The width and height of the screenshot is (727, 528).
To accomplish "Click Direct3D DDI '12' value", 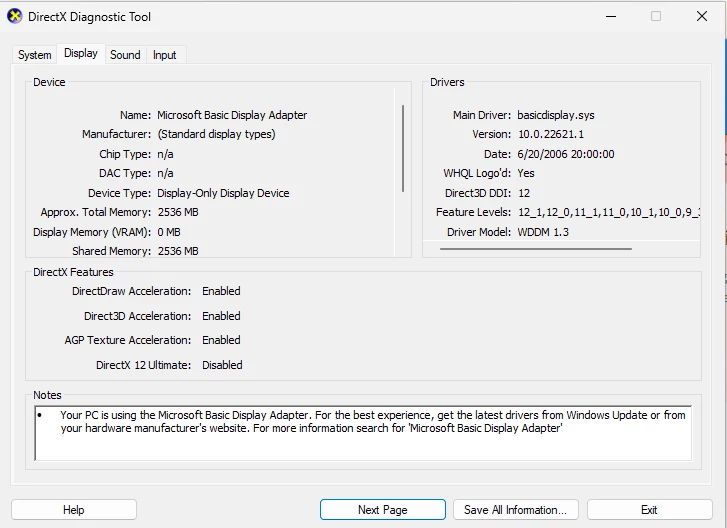I will point(524,193).
